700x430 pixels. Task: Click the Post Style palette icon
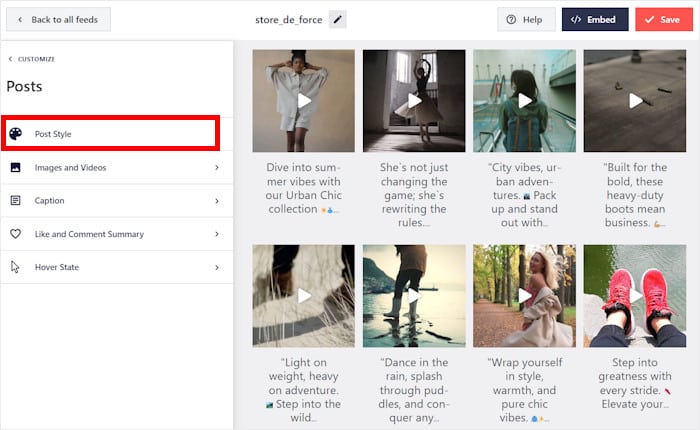click(16, 134)
